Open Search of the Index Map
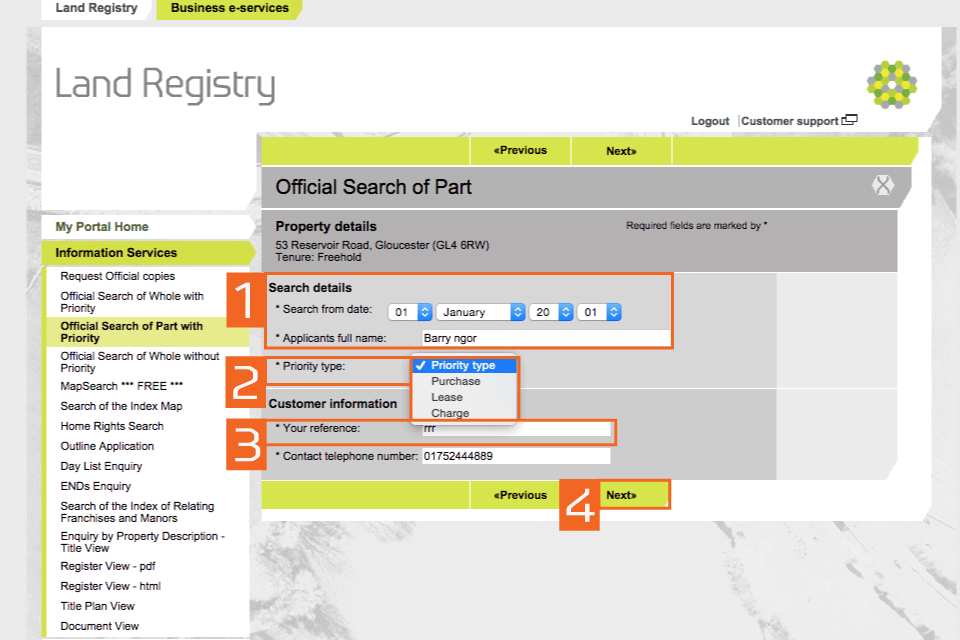The width and height of the screenshot is (960, 640). pyautogui.click(x=121, y=406)
